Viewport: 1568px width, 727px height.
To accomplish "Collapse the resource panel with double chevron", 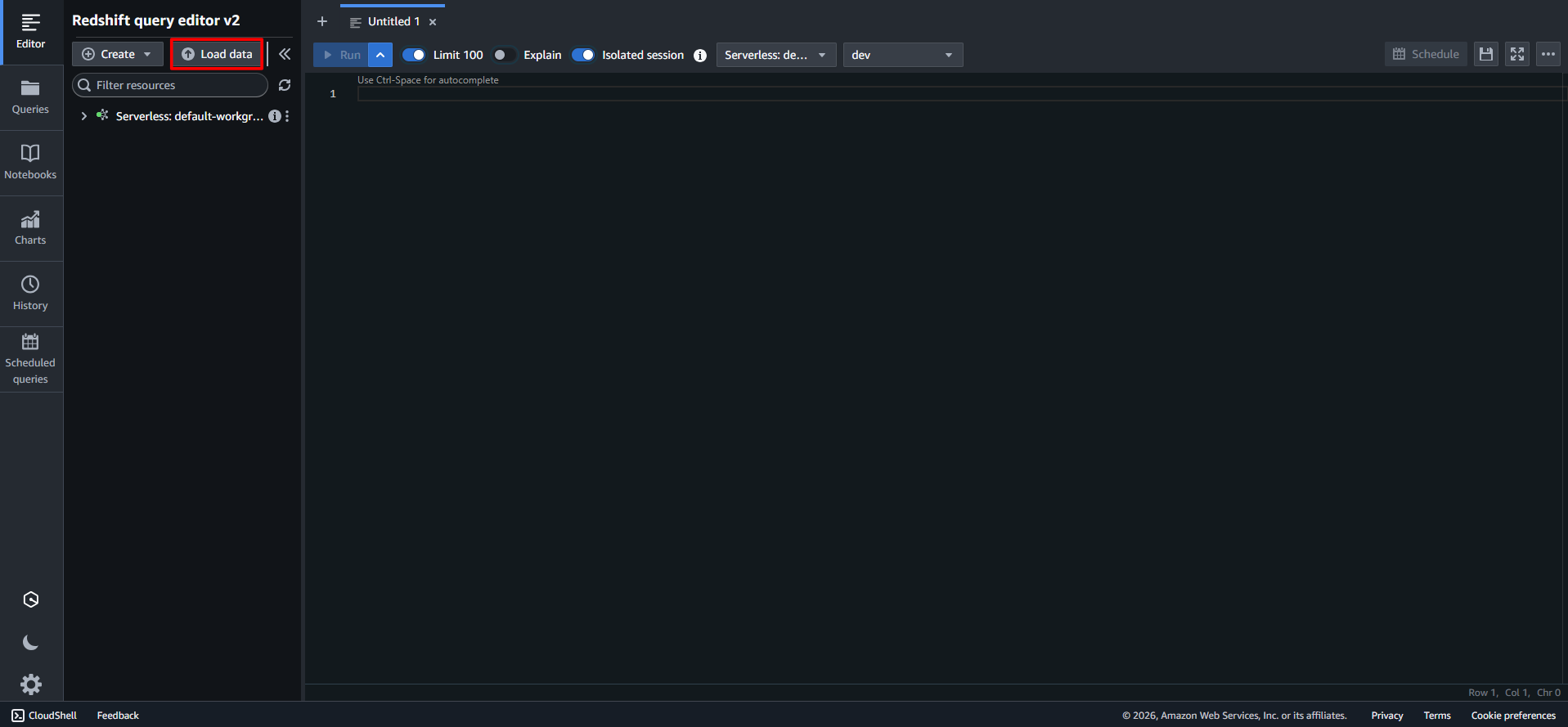I will click(285, 54).
